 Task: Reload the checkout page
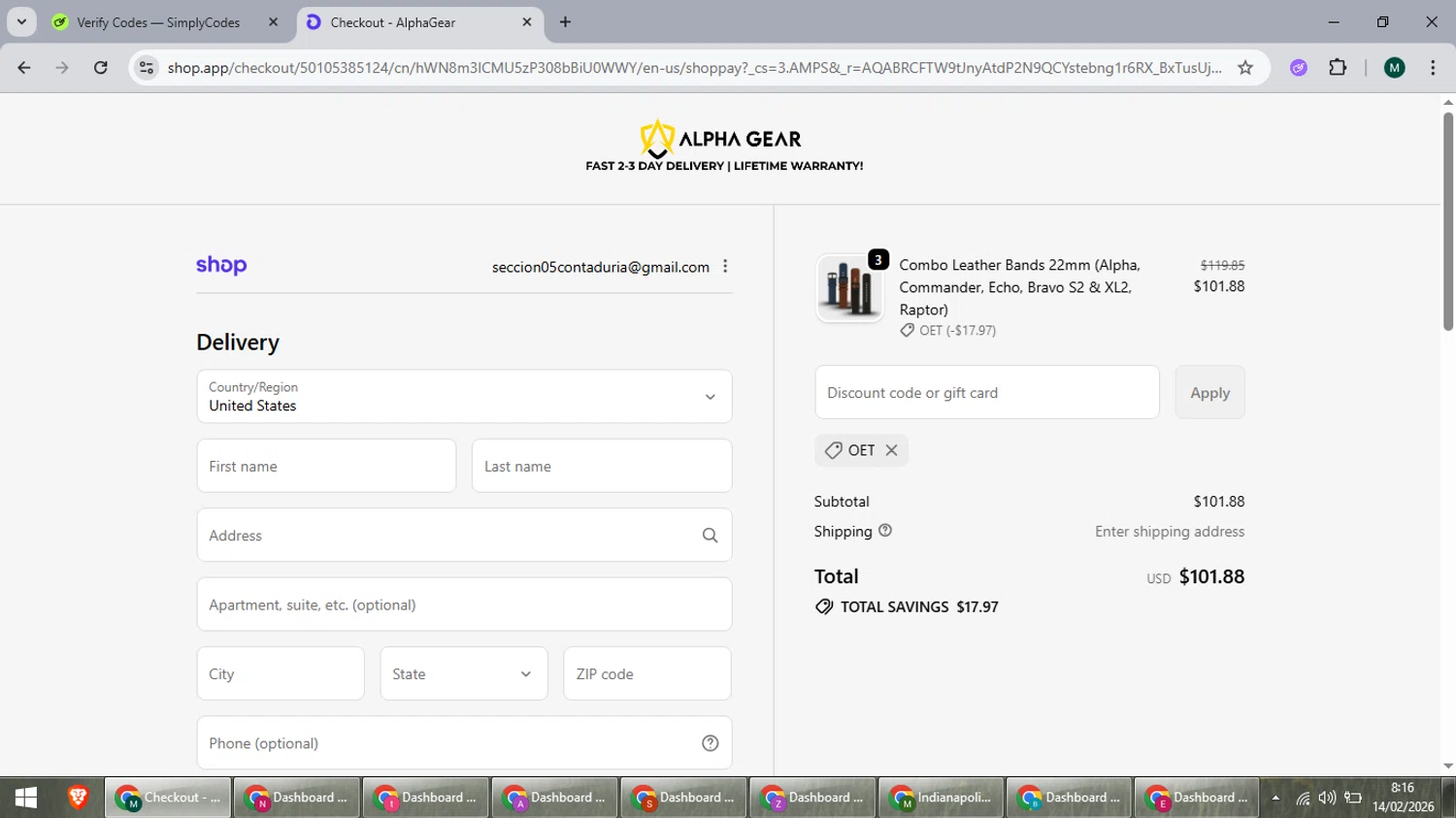tap(101, 68)
